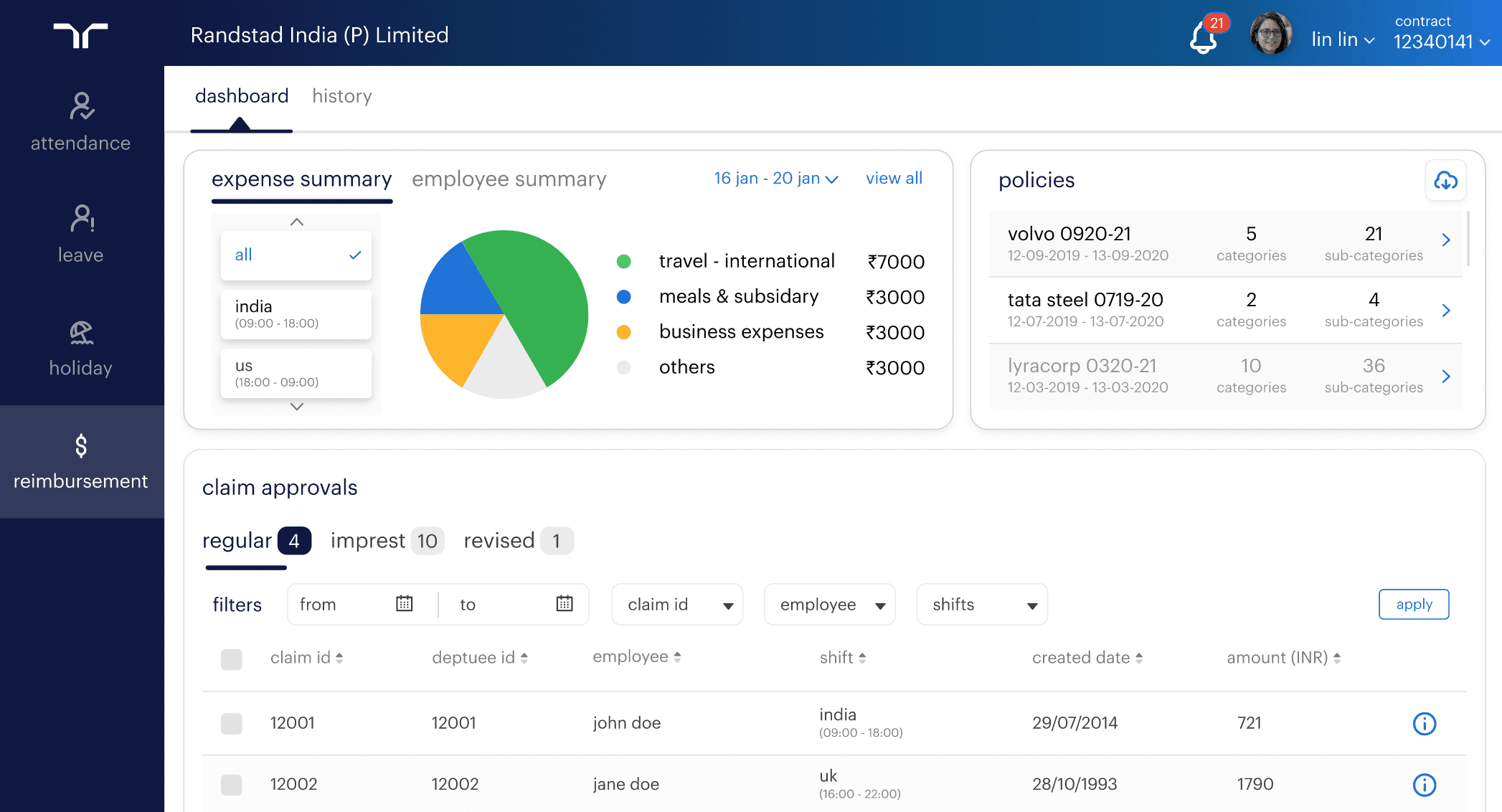Switch to the dashboard tab
1502x812 pixels.
pyautogui.click(x=242, y=96)
